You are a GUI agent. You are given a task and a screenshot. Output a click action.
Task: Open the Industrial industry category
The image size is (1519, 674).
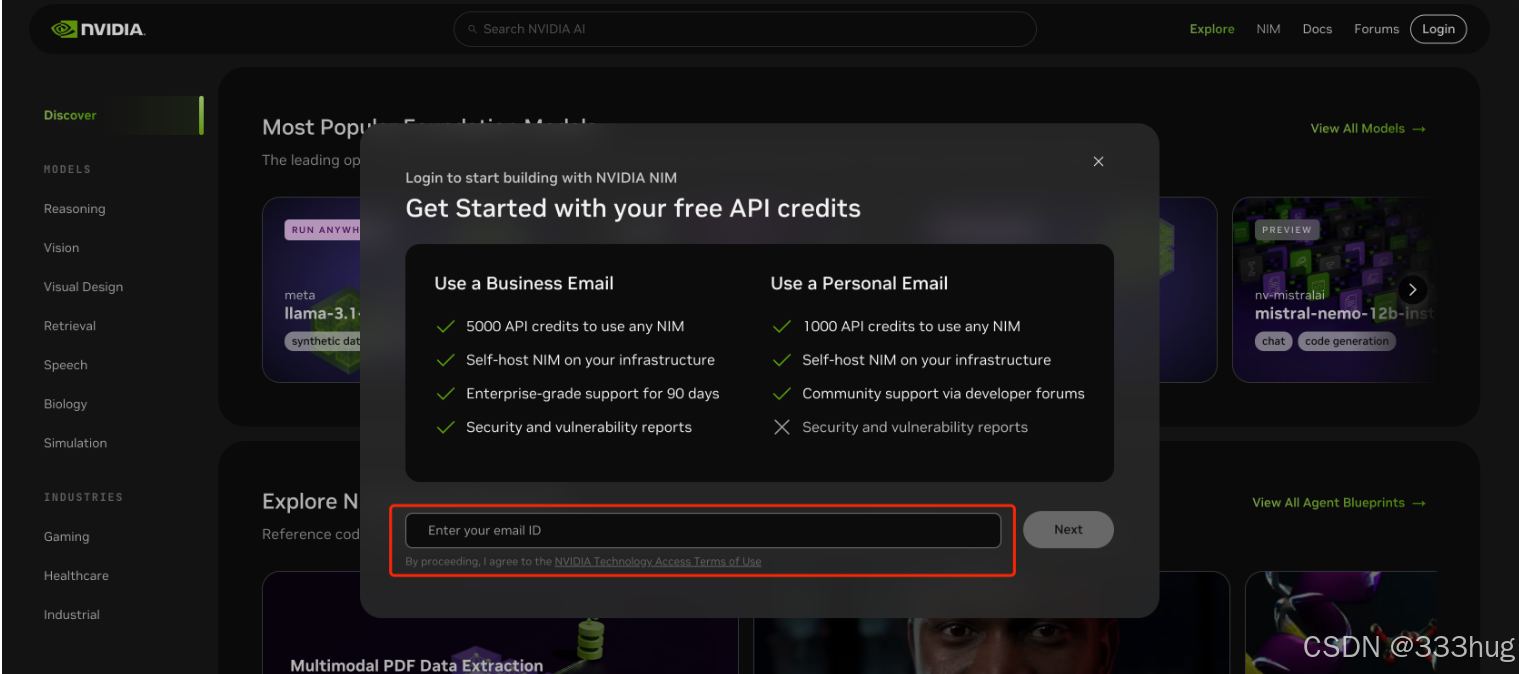[71, 615]
